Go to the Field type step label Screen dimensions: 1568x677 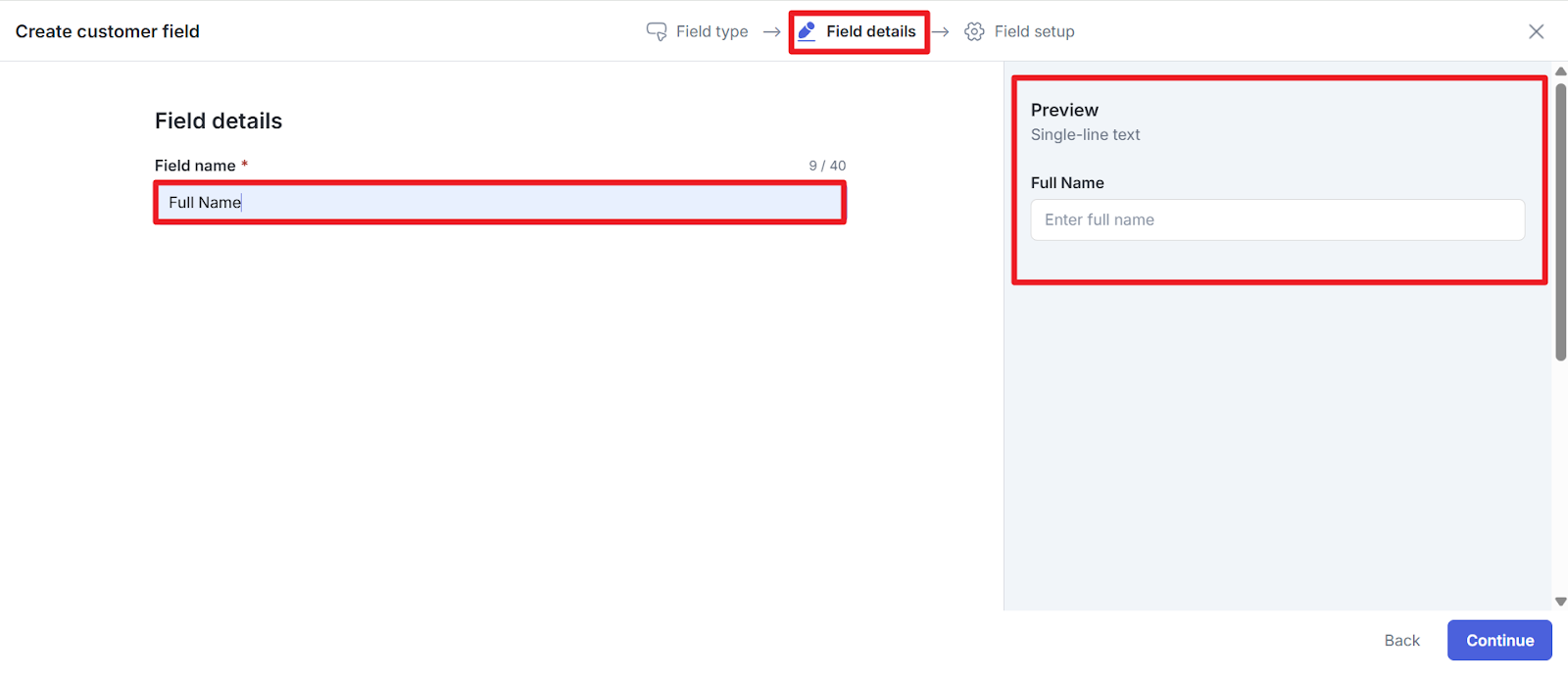(711, 31)
